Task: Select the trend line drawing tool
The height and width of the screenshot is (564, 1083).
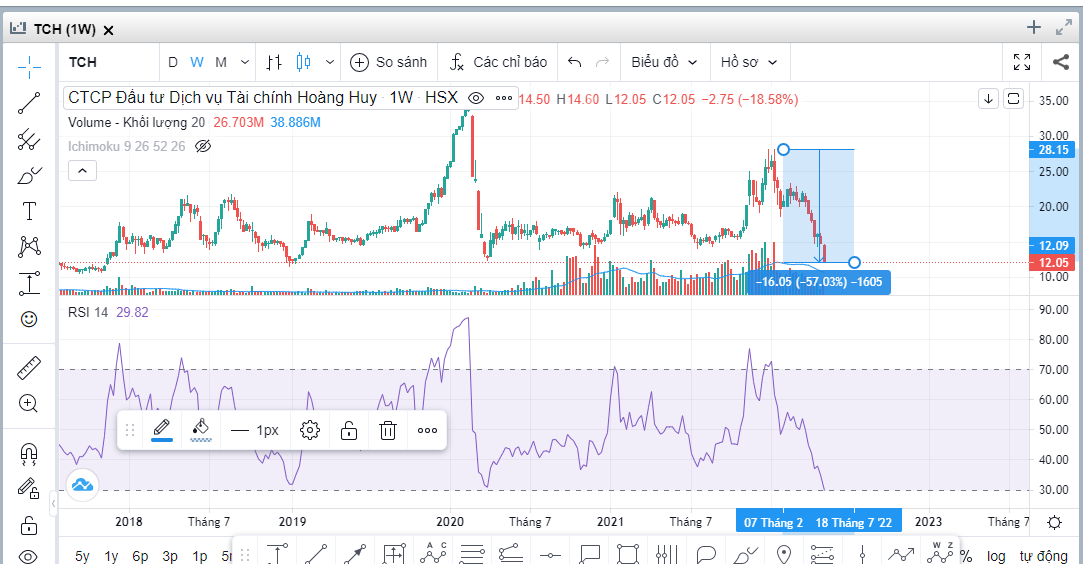Action: [29, 101]
